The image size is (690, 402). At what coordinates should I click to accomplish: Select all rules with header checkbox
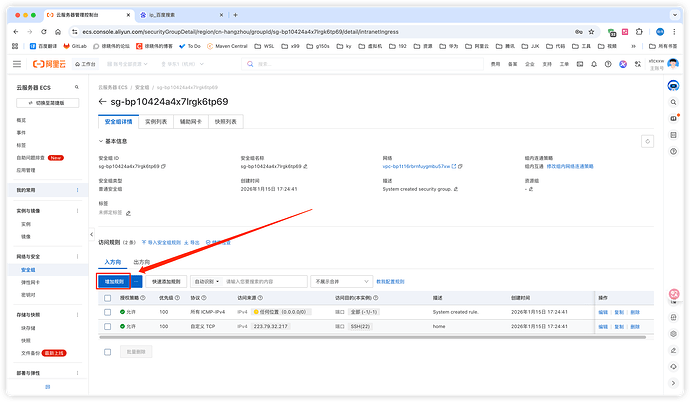click(x=108, y=298)
